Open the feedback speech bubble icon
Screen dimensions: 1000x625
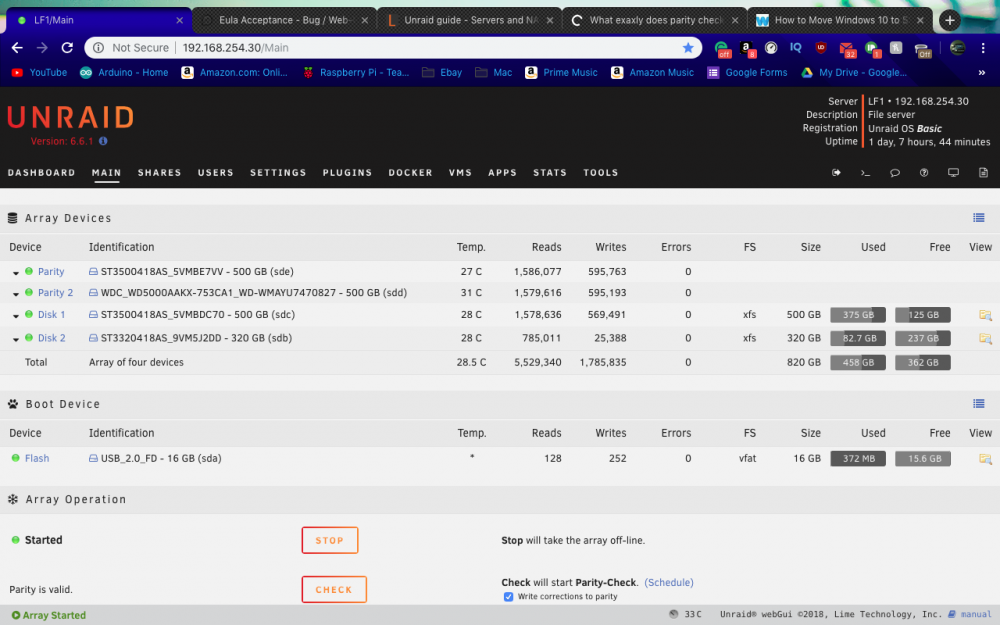[895, 173]
